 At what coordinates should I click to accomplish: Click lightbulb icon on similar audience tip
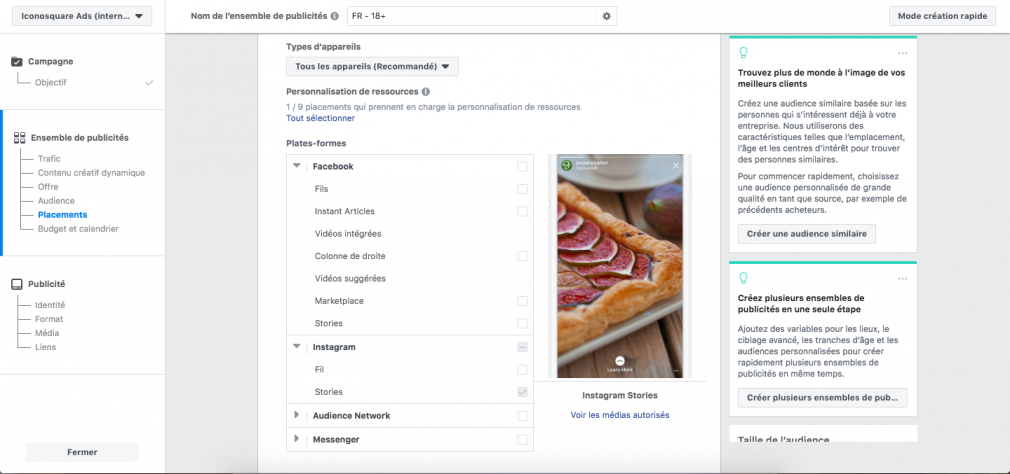point(743,53)
